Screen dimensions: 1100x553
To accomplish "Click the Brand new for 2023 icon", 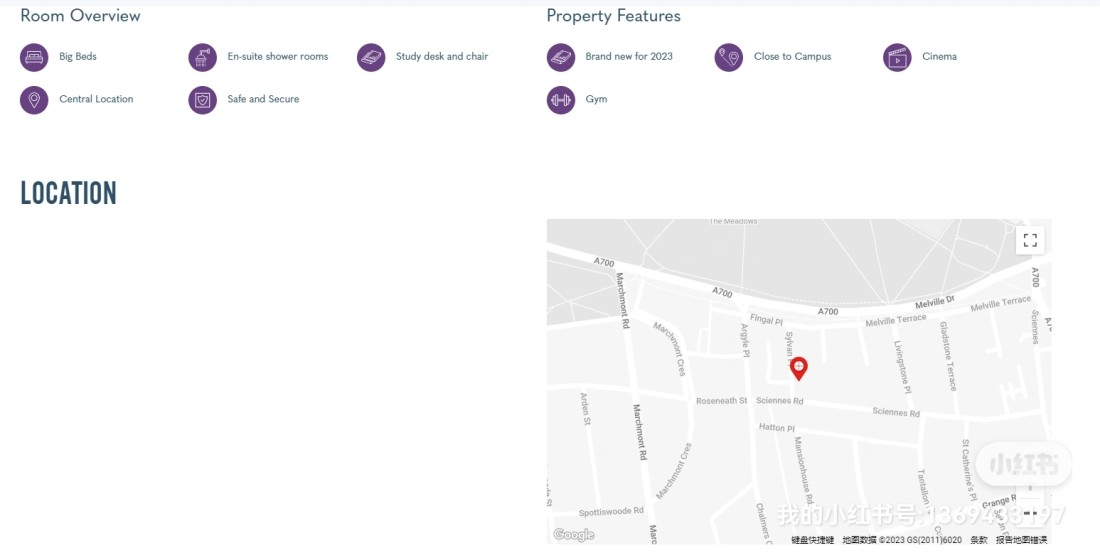I will tap(561, 58).
